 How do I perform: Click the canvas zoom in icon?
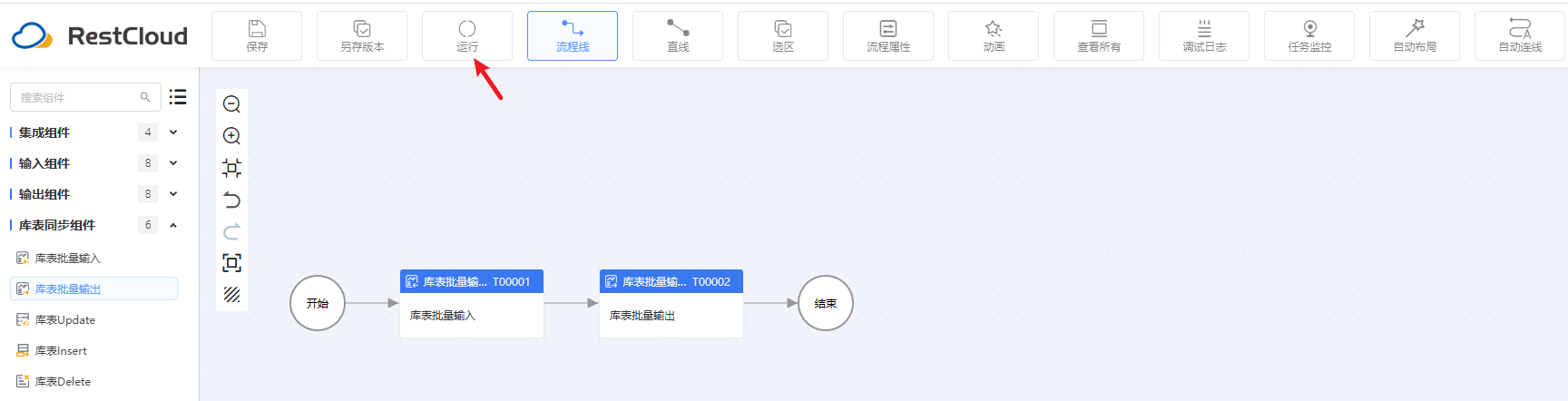231,136
